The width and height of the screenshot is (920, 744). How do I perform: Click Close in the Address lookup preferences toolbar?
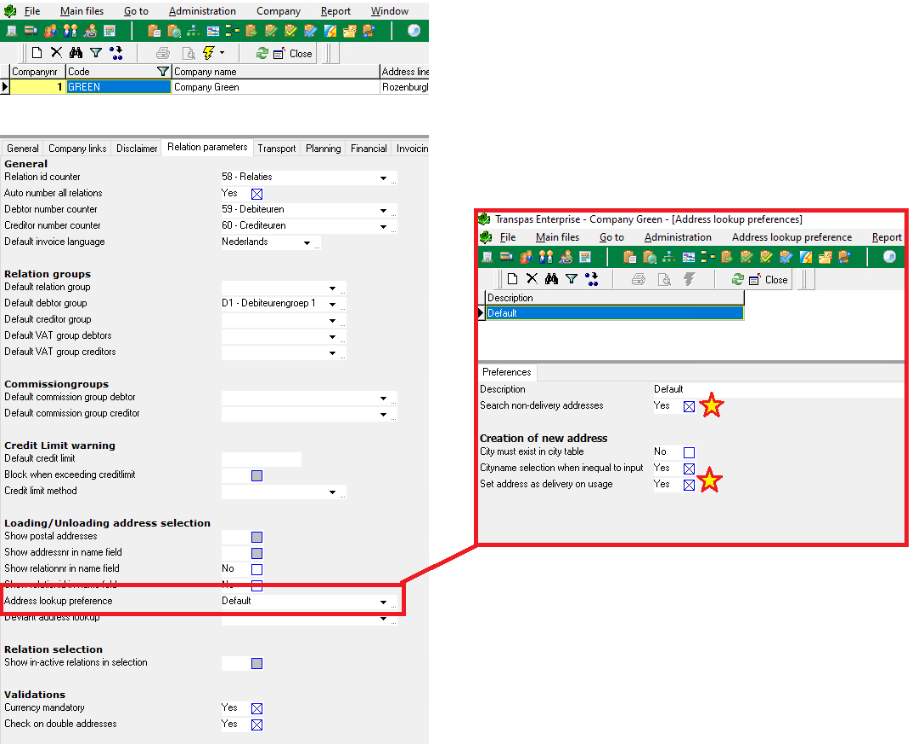coord(768,279)
